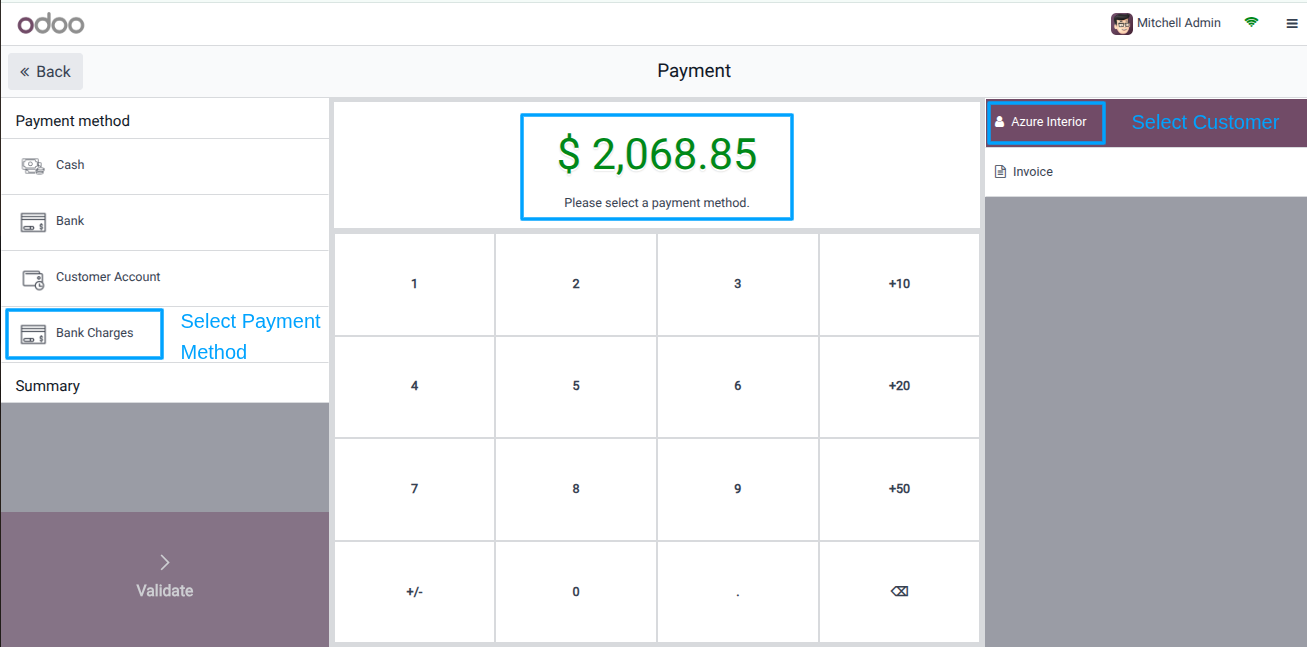
Task: Add 10 with the +10 key
Action: (x=899, y=284)
